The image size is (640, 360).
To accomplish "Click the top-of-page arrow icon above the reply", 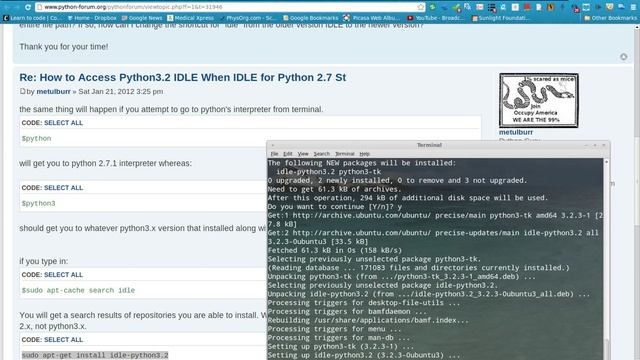I will 623,57.
